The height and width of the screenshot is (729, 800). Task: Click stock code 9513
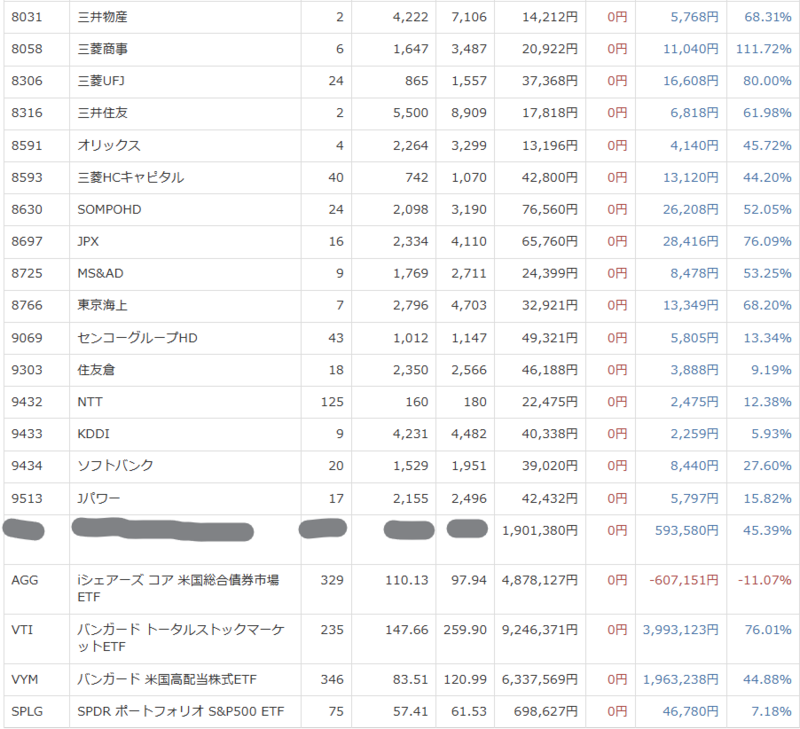click(x=27, y=498)
